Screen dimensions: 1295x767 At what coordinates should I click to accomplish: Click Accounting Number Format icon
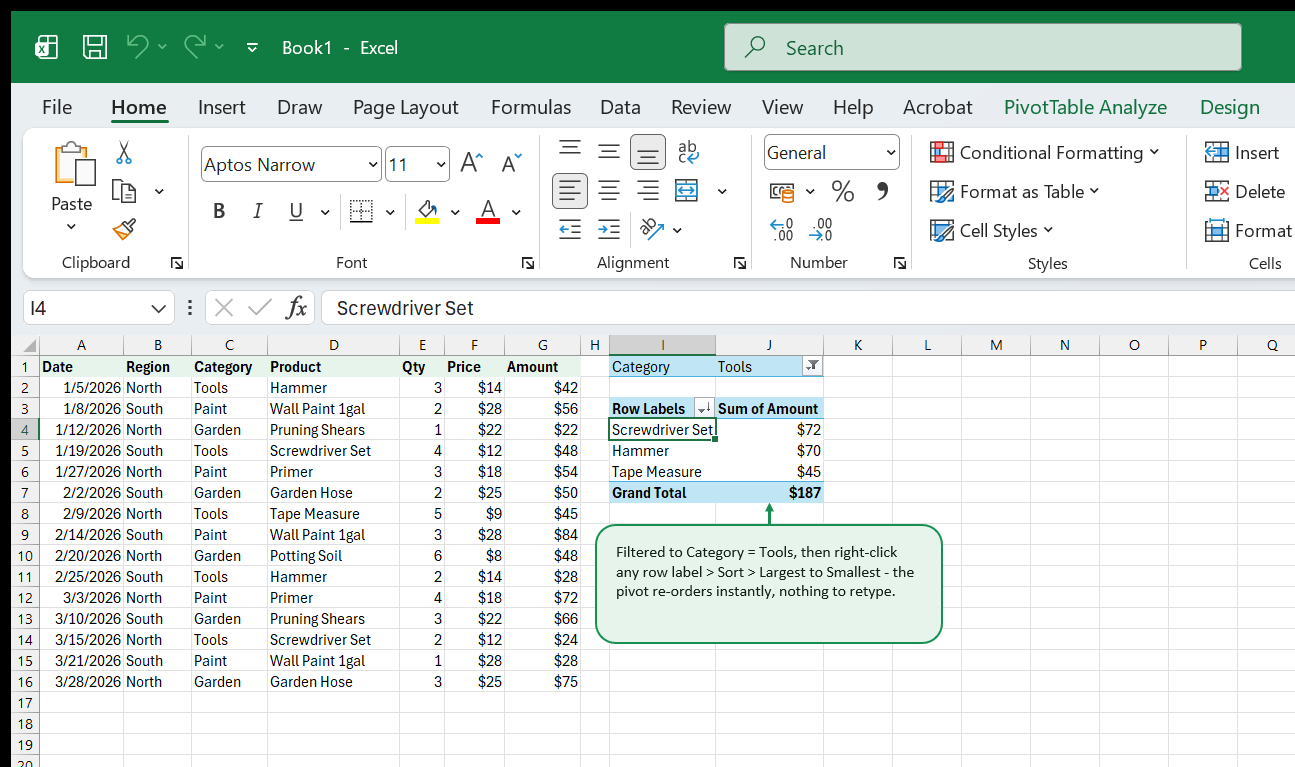782,191
